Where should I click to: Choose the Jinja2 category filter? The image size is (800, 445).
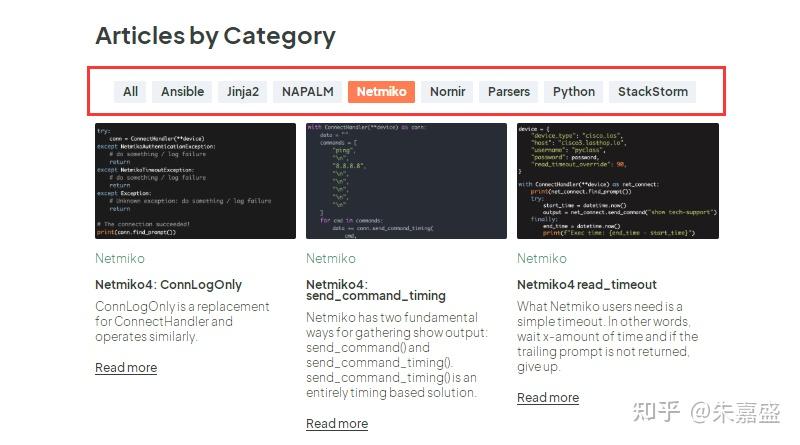(243, 92)
